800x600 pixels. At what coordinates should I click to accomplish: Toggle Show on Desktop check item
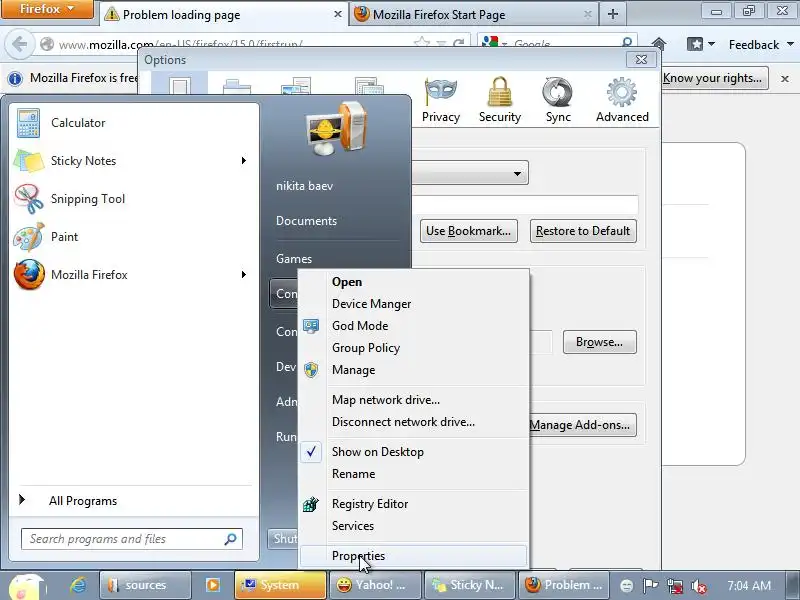(413, 452)
